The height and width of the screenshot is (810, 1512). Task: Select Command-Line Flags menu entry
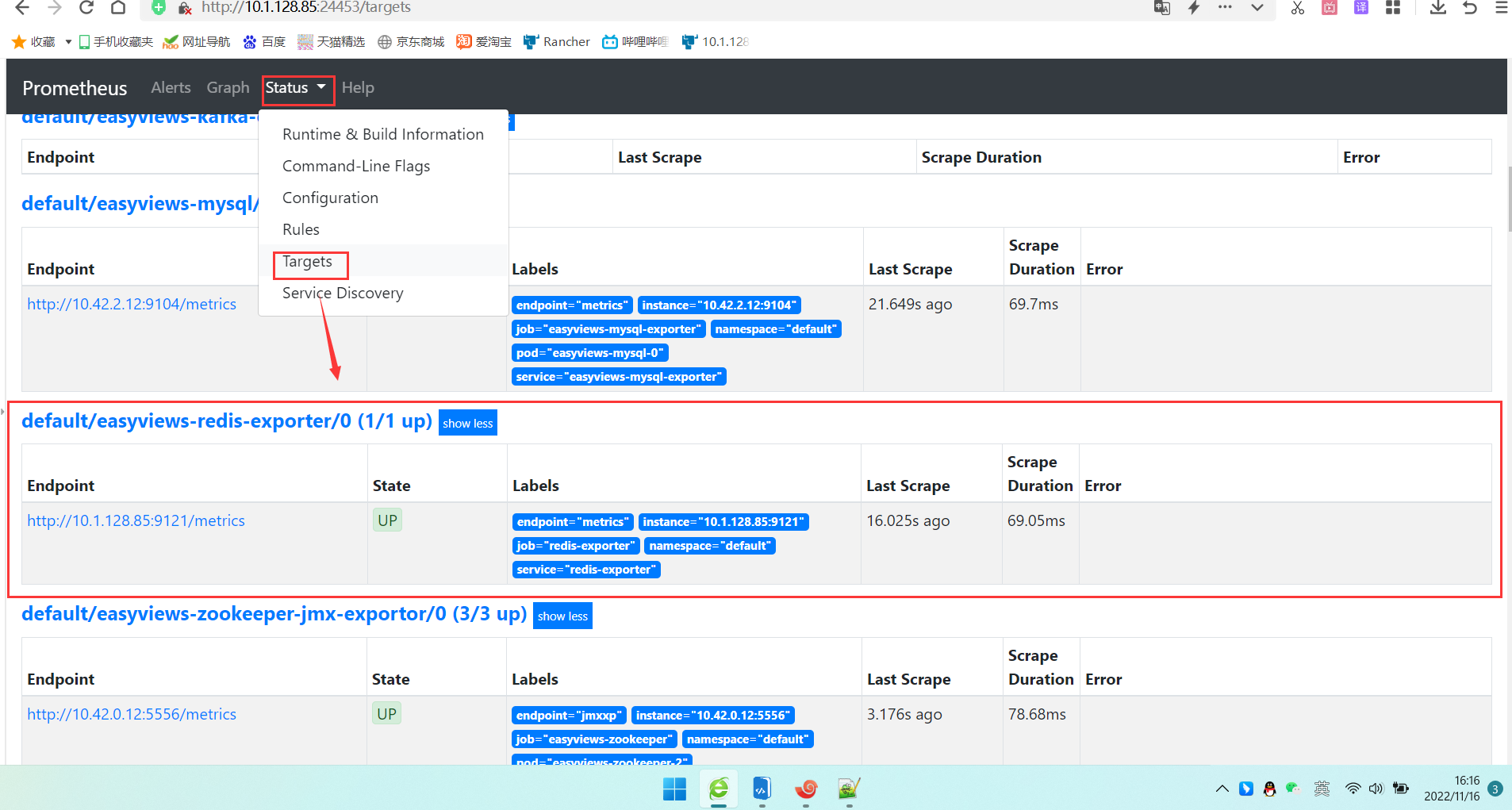tap(383, 166)
